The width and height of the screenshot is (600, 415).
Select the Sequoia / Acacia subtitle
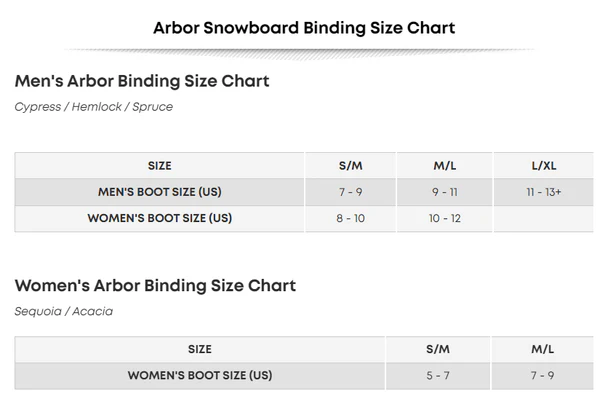(x=64, y=311)
